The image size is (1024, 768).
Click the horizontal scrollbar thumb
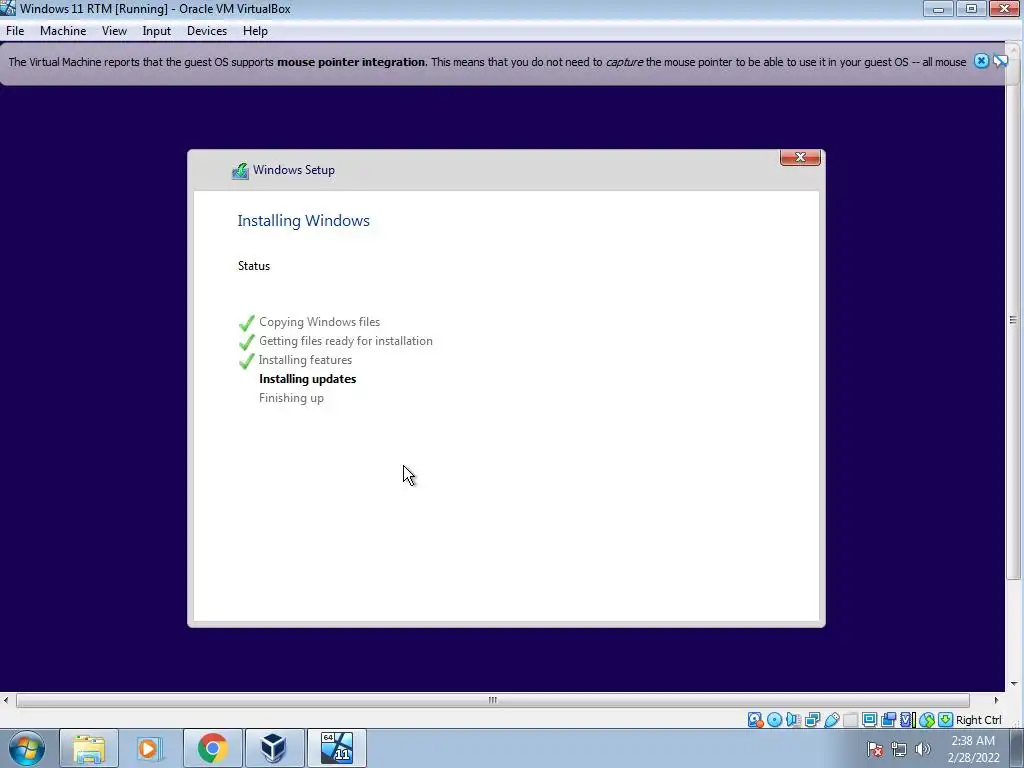pos(492,700)
